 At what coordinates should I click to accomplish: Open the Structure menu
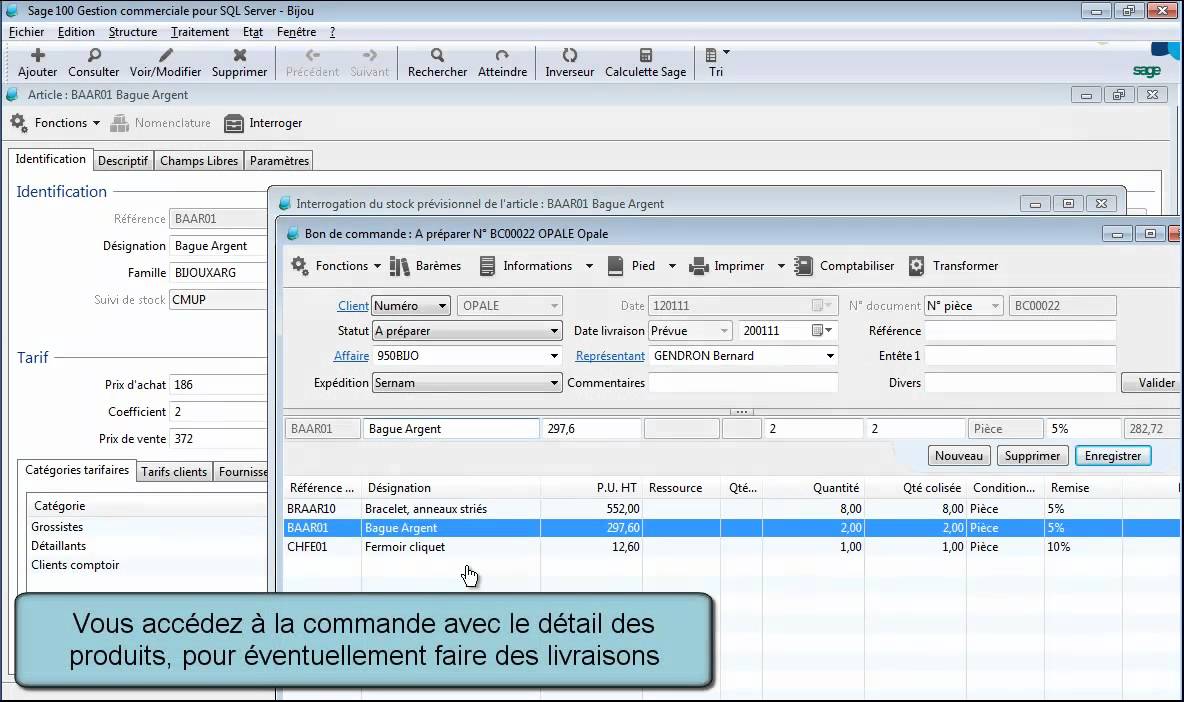133,32
